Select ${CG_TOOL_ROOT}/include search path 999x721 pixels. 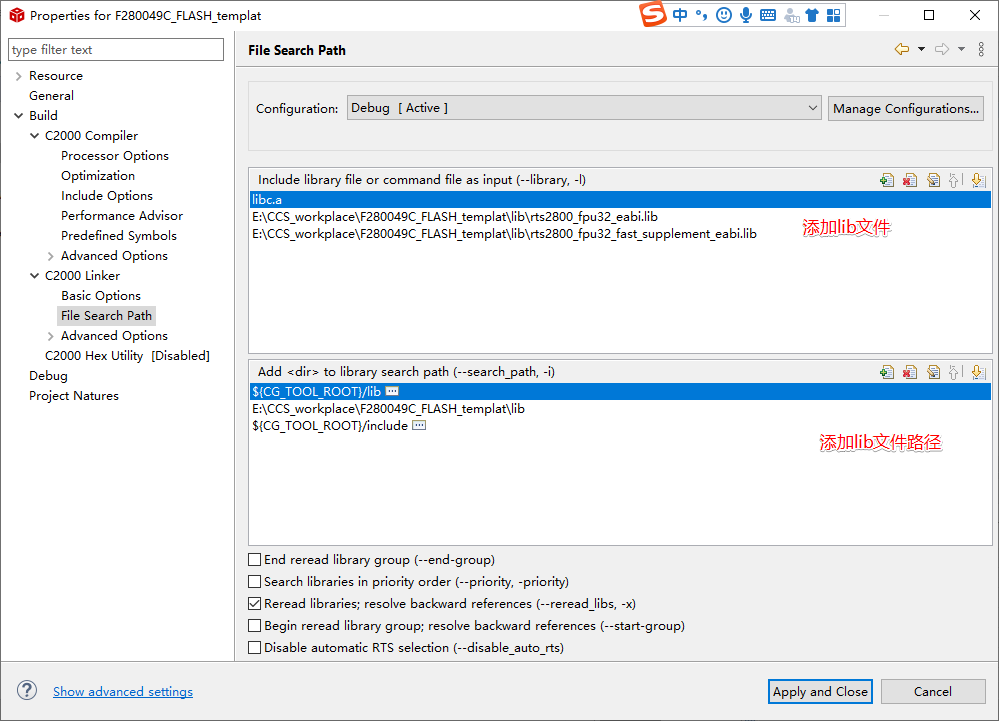point(621,425)
